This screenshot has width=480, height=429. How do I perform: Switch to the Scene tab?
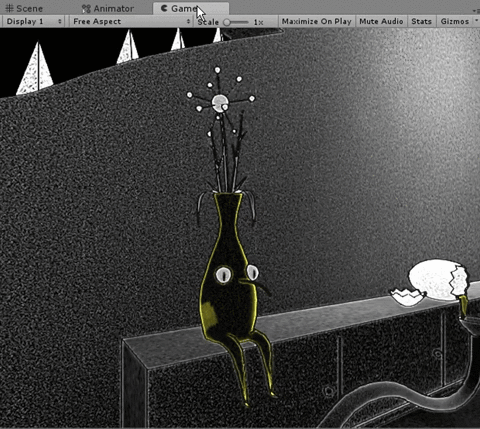pyautogui.click(x=25, y=8)
